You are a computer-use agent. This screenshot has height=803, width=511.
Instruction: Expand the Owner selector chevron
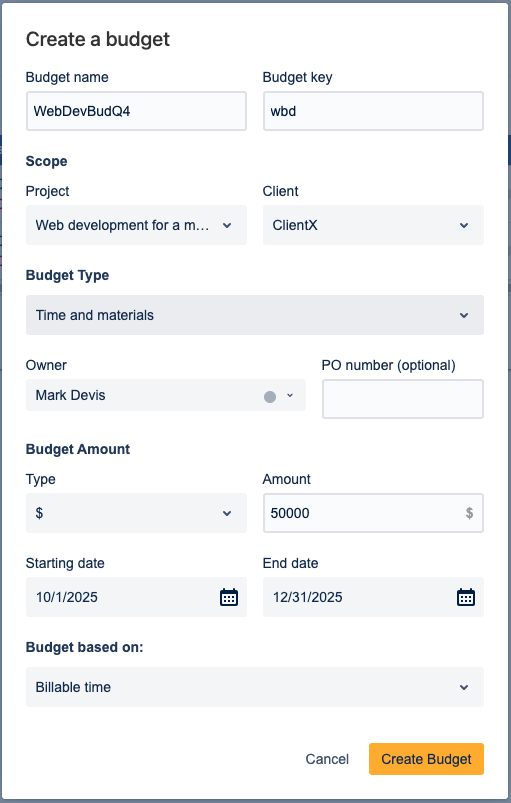click(x=290, y=395)
